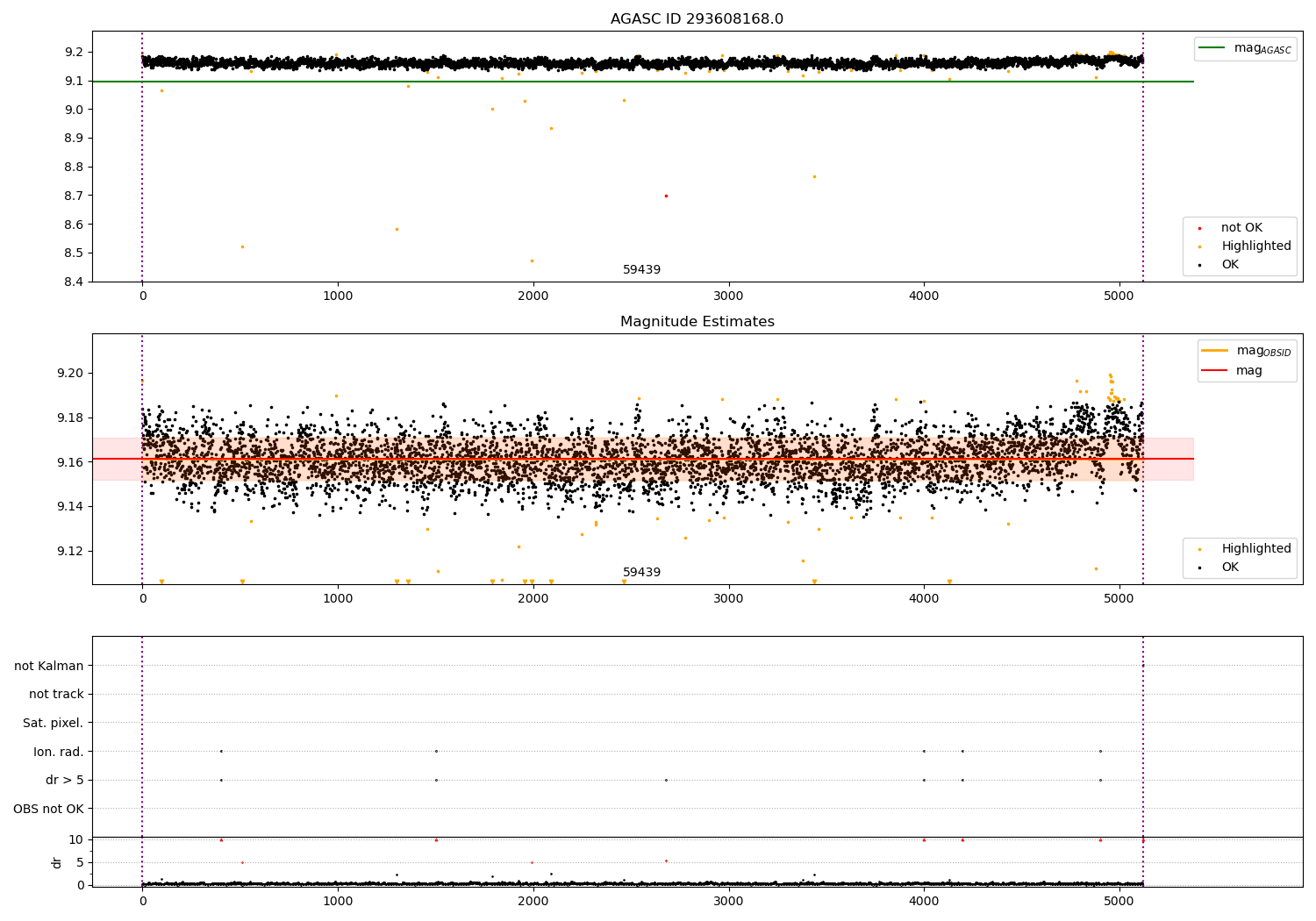The height and width of the screenshot is (921, 1316).
Task: Click the 3000 x-axis tick of top plot
Action: pos(728,296)
